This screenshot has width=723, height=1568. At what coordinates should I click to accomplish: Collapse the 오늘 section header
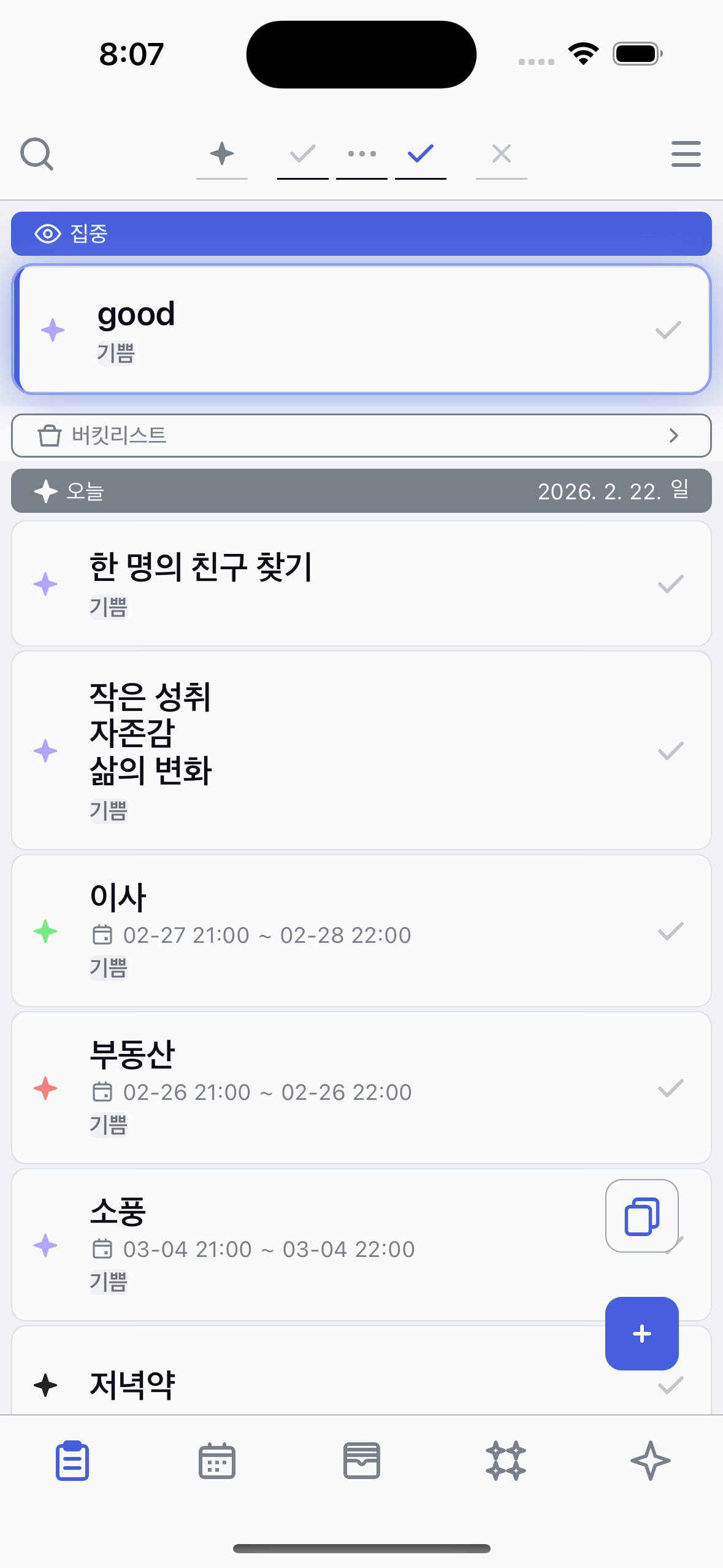point(361,491)
